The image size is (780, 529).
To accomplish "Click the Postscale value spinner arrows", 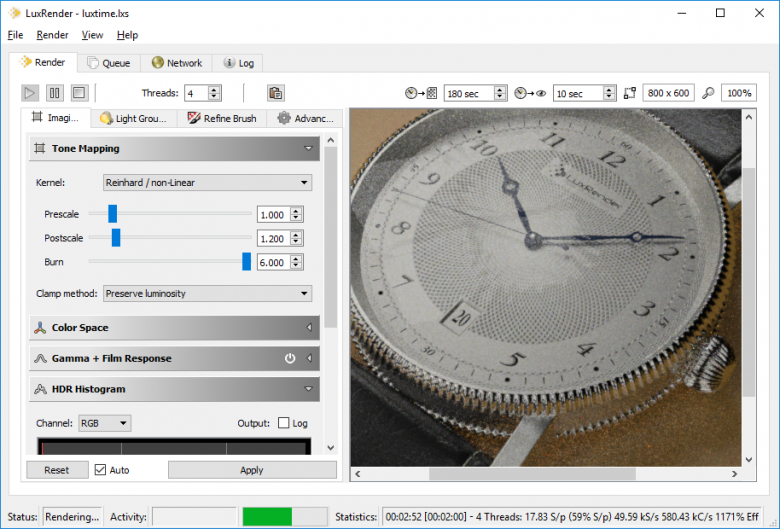I will [296, 238].
